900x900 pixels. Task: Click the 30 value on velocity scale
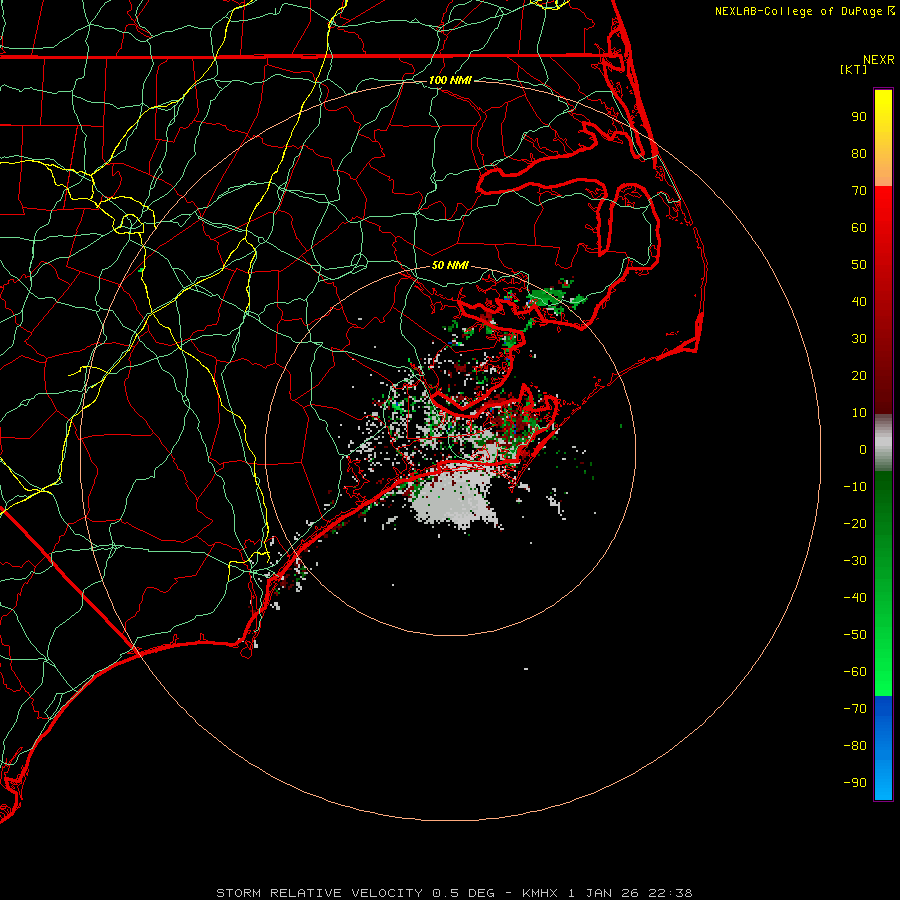(x=859, y=339)
